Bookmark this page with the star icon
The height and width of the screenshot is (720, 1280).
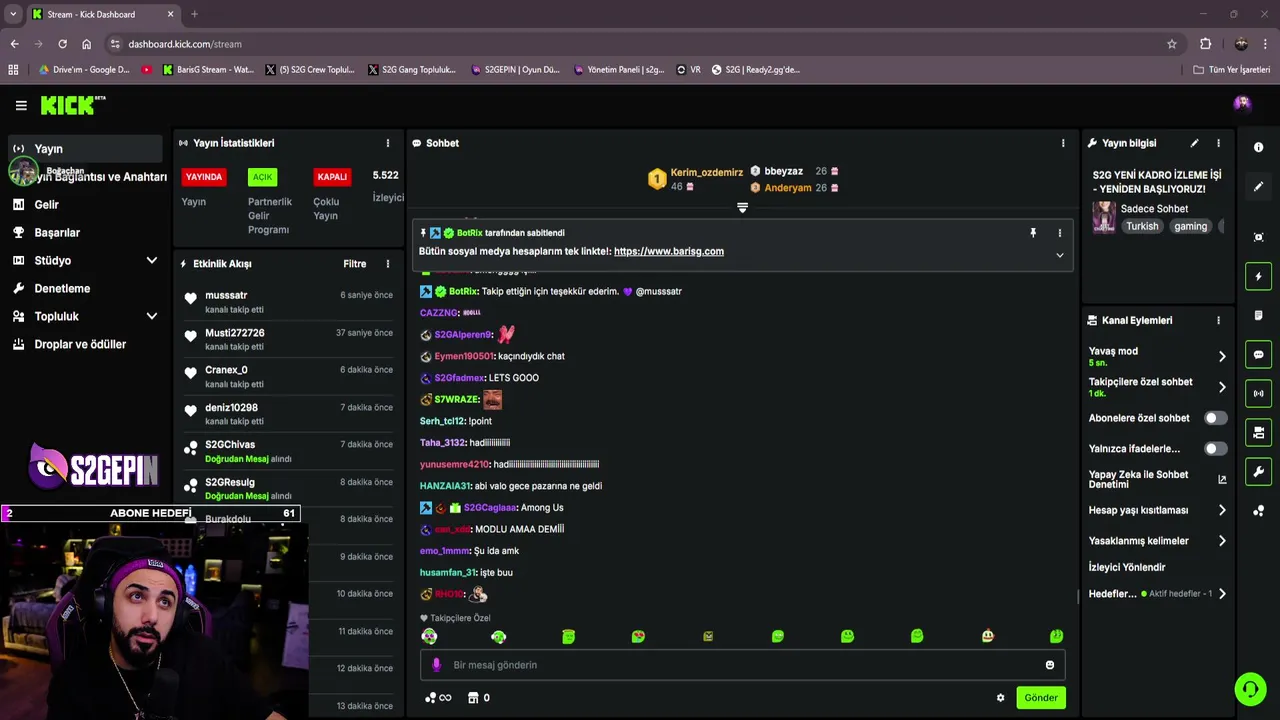[1172, 44]
